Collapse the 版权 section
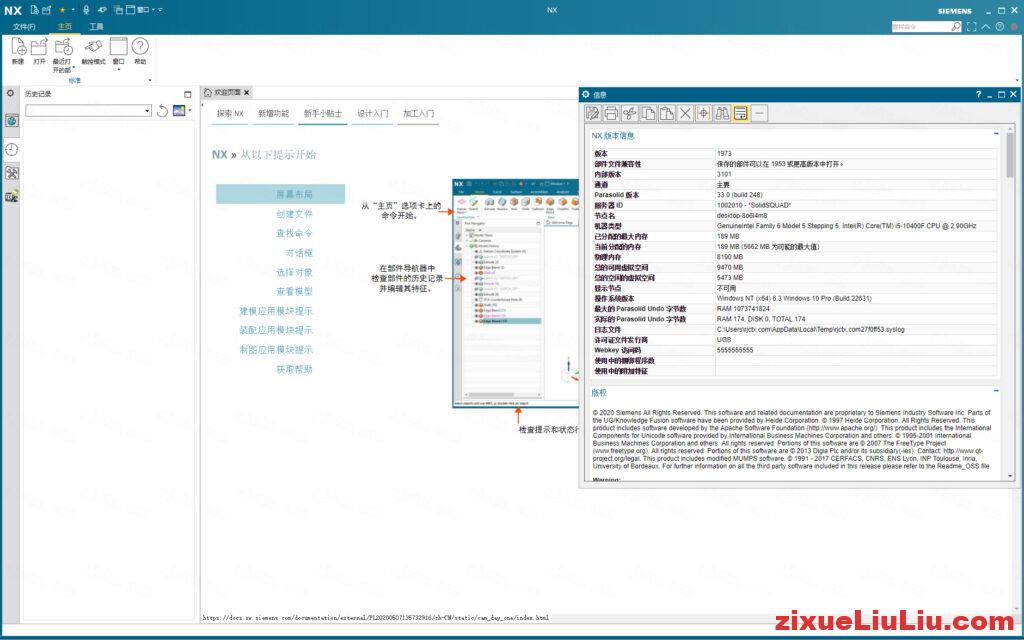 point(996,391)
